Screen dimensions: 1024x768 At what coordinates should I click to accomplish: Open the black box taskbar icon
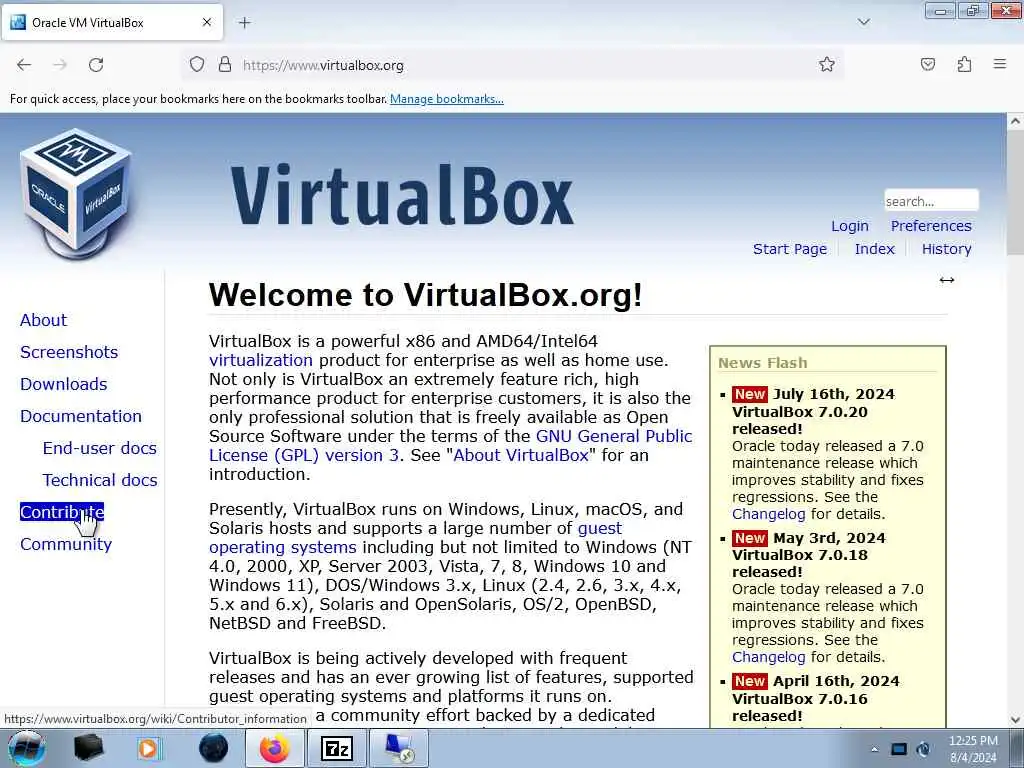88,748
